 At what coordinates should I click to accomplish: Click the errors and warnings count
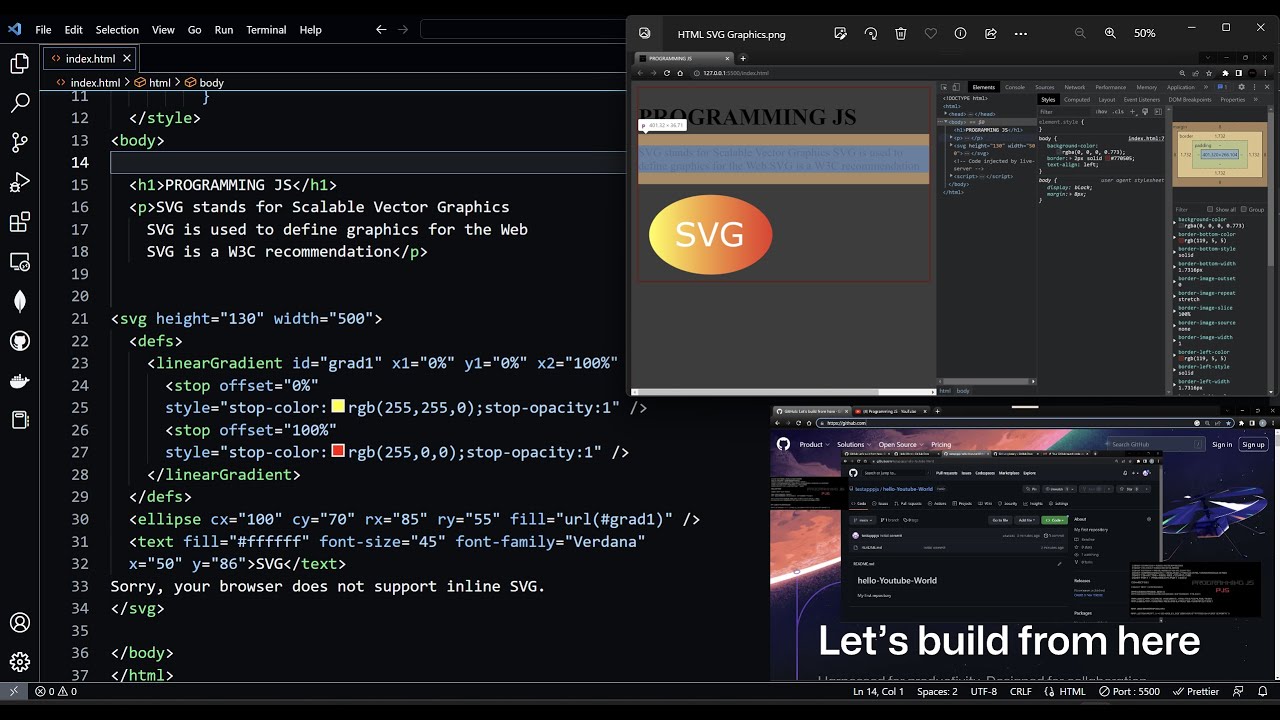pyautogui.click(x=56, y=691)
